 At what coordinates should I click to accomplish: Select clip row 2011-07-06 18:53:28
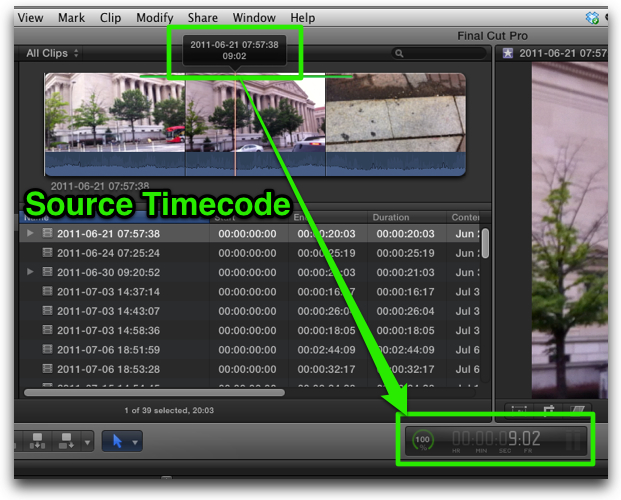(x=250, y=369)
